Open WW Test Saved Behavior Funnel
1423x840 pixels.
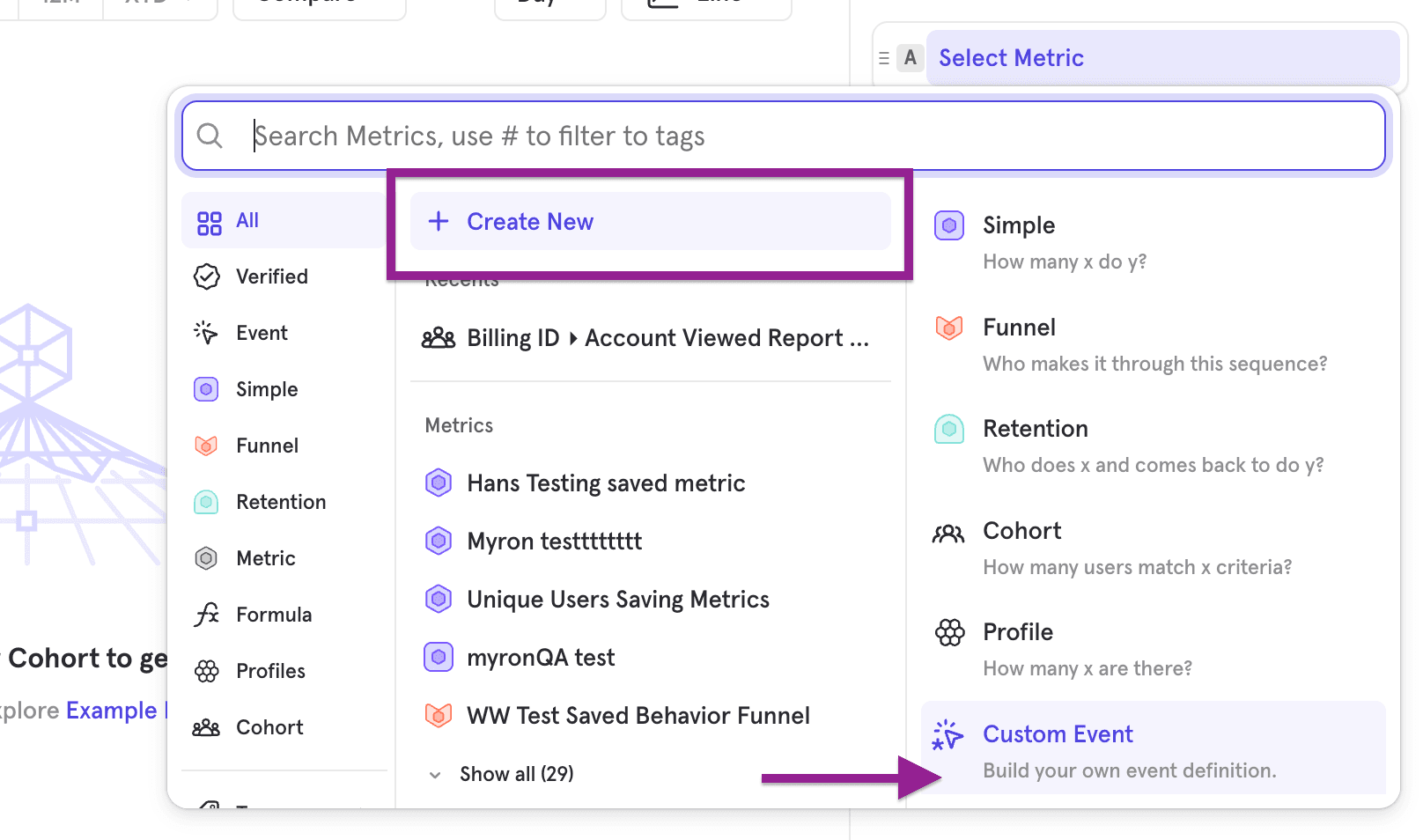(638, 716)
